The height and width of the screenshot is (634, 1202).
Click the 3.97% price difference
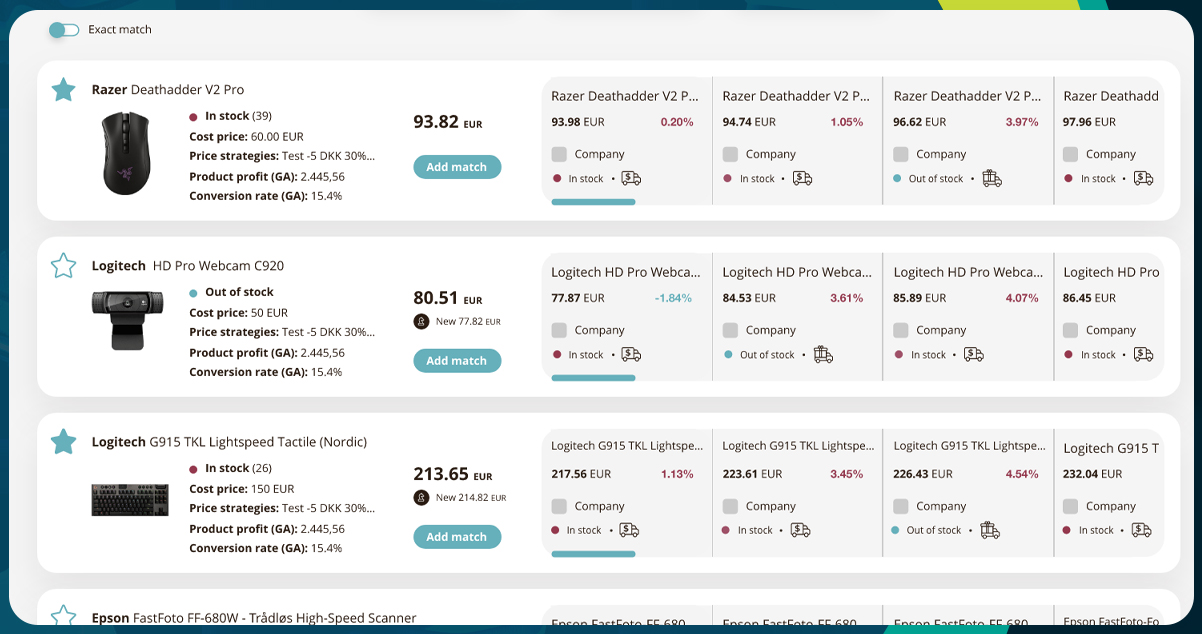(x=1022, y=122)
